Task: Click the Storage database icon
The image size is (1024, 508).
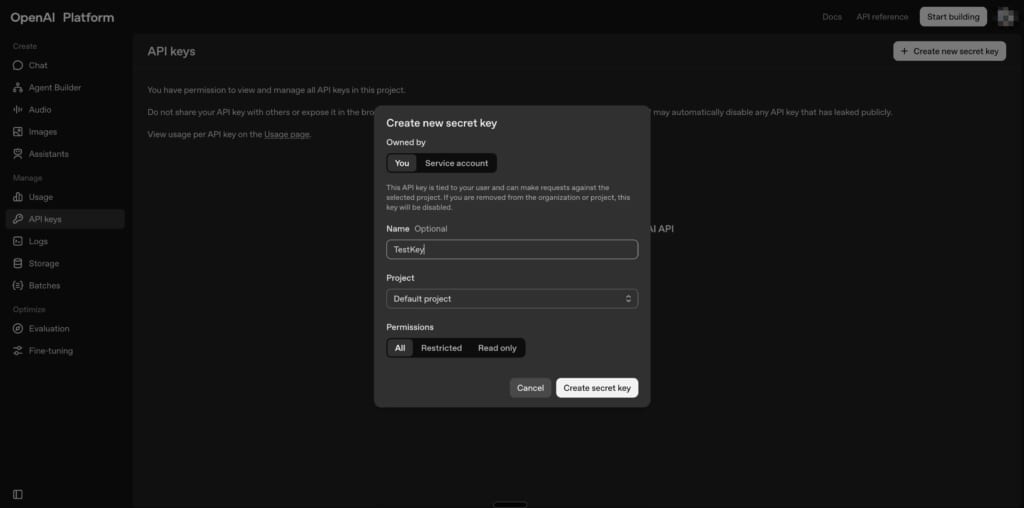Action: [x=18, y=264]
